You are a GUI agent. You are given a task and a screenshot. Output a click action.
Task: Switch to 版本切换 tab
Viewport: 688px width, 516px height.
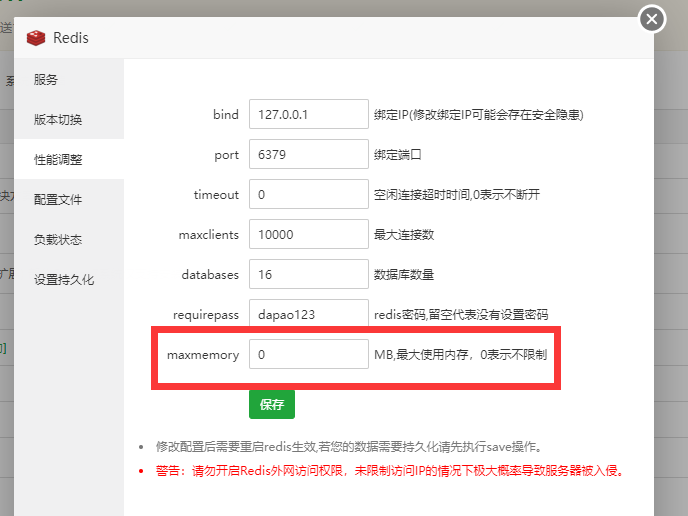point(69,119)
